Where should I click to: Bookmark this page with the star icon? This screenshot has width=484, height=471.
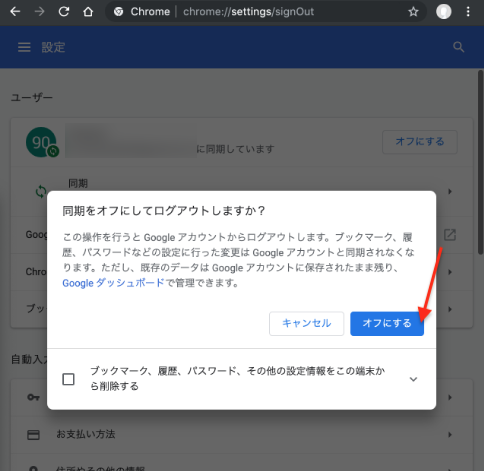click(413, 12)
